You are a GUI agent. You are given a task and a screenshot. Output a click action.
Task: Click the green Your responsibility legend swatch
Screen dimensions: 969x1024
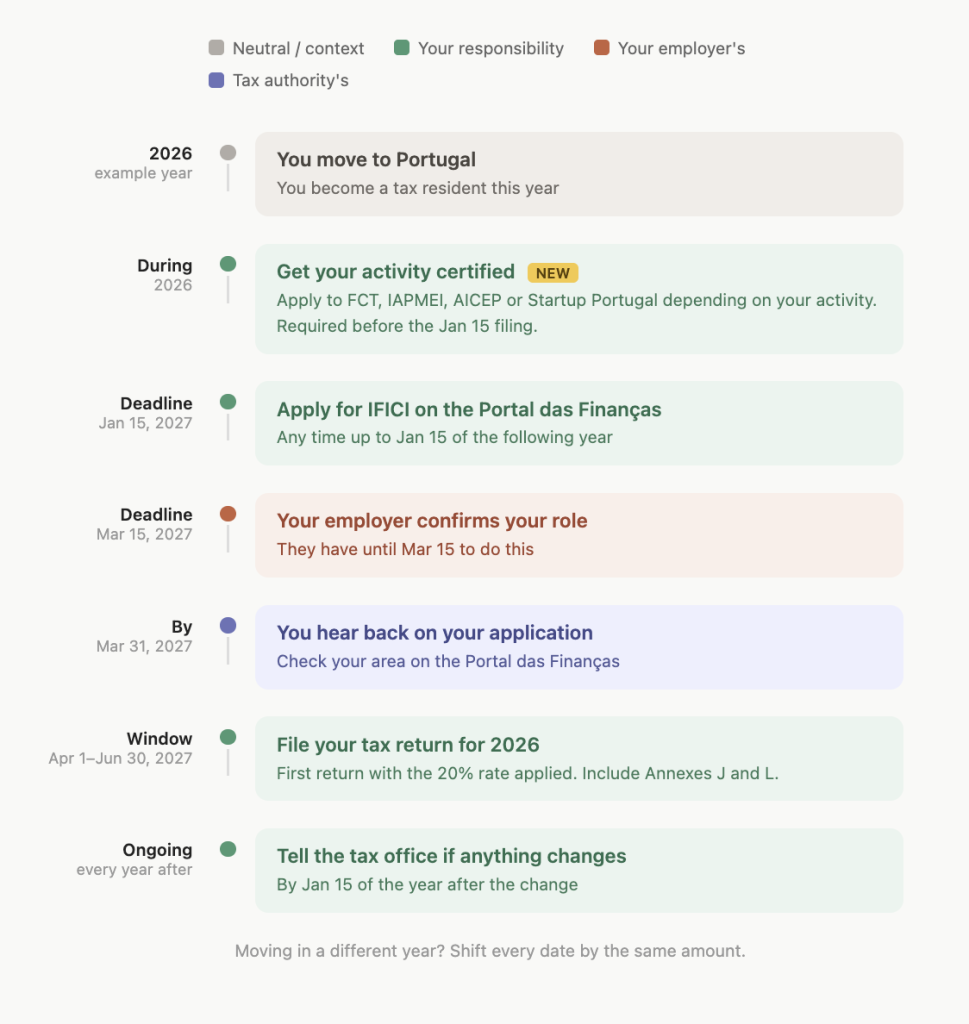coord(402,48)
